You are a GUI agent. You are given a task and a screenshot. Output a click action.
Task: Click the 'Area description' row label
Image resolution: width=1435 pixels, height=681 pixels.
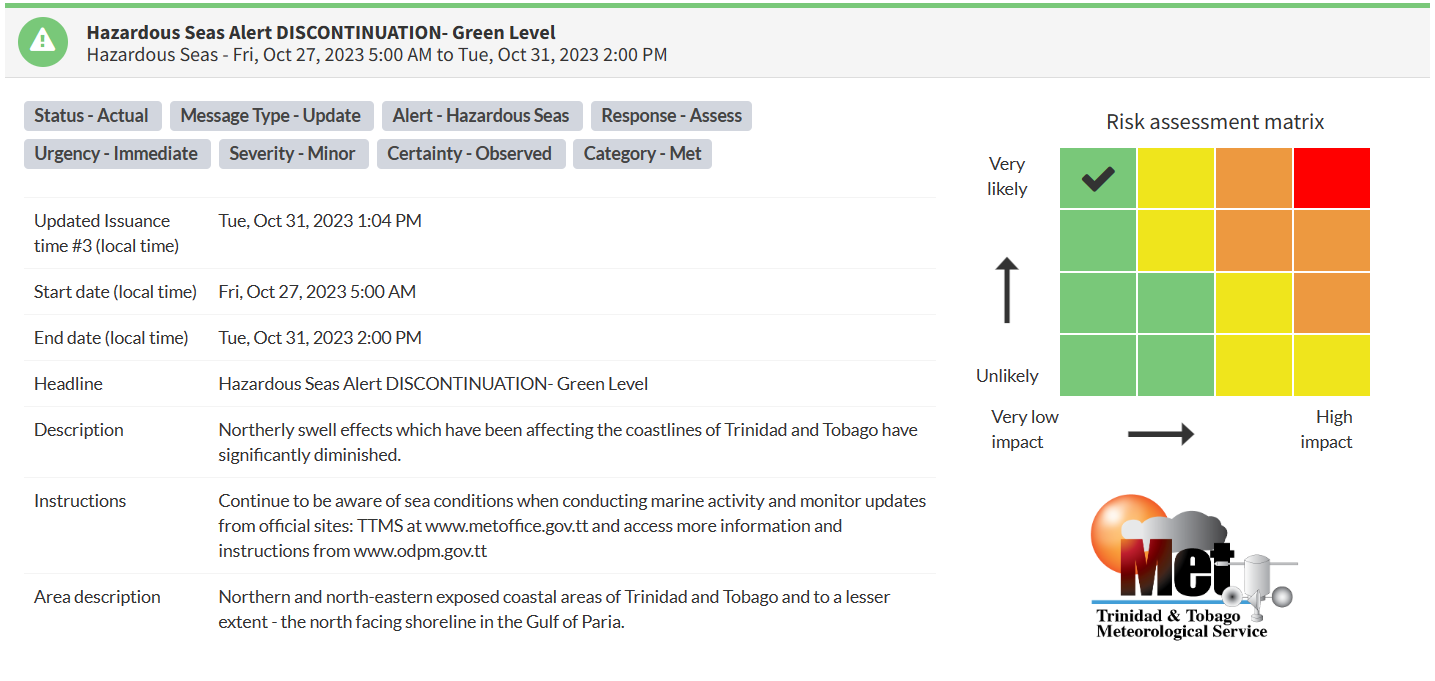pos(97,597)
